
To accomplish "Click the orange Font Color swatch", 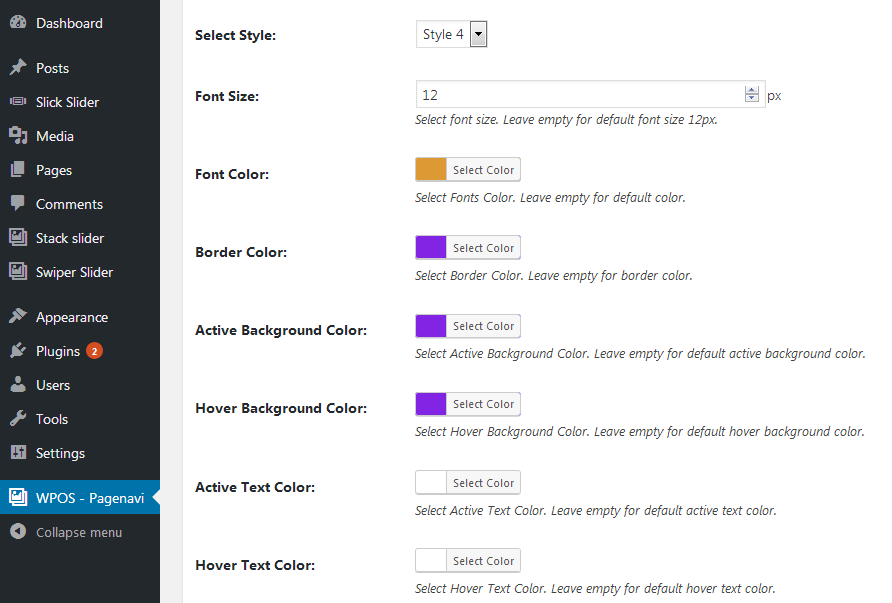I will pyautogui.click(x=431, y=170).
